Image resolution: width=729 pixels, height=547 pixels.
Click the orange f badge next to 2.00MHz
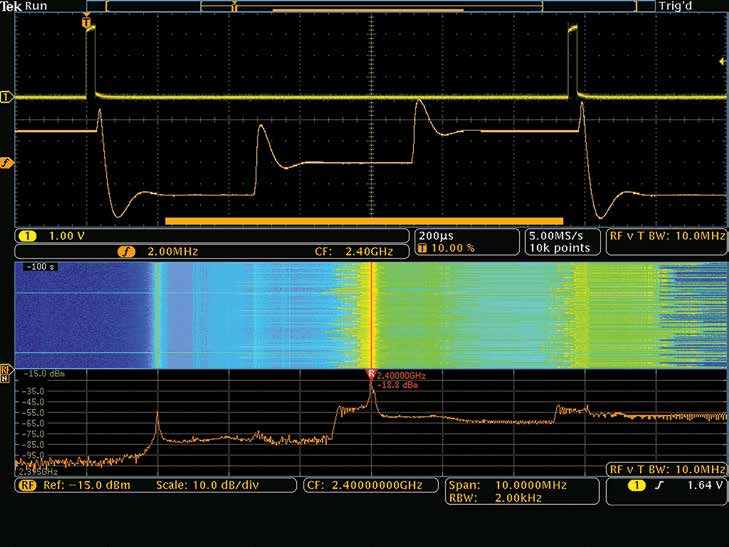click(x=127, y=250)
